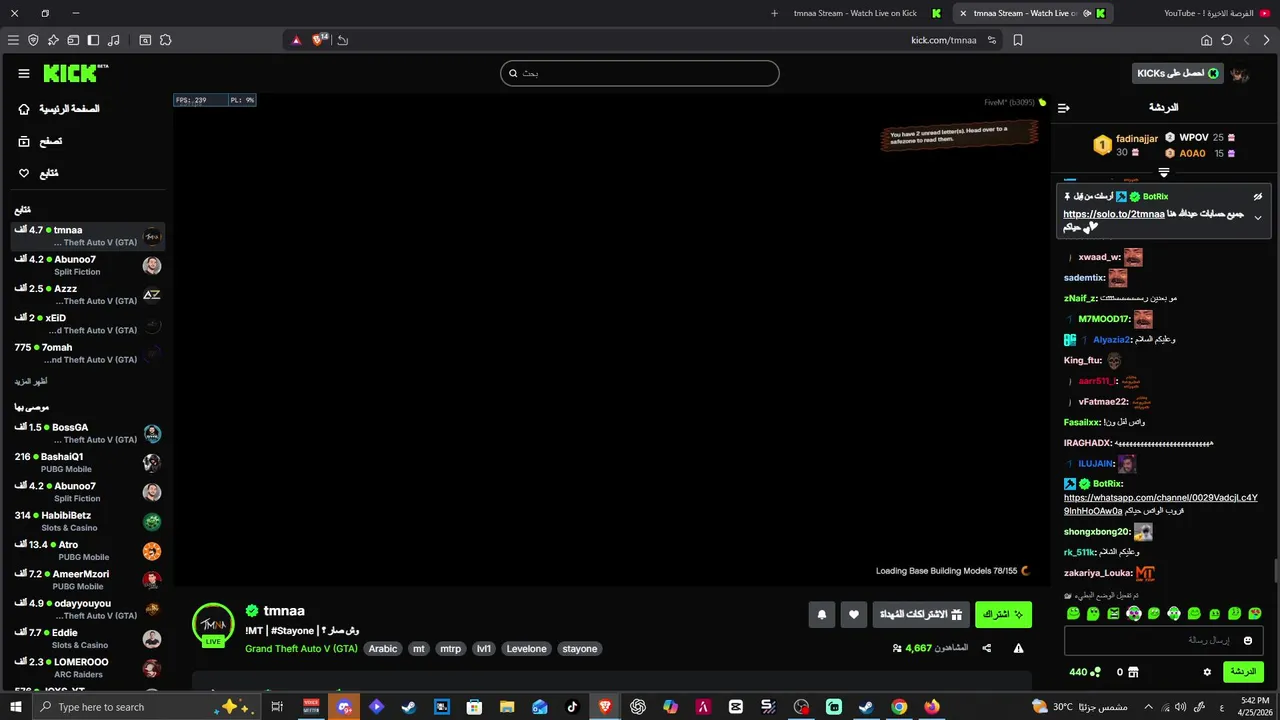Open Google Chrome from the taskbar
The image size is (1280, 720).
click(x=899, y=707)
